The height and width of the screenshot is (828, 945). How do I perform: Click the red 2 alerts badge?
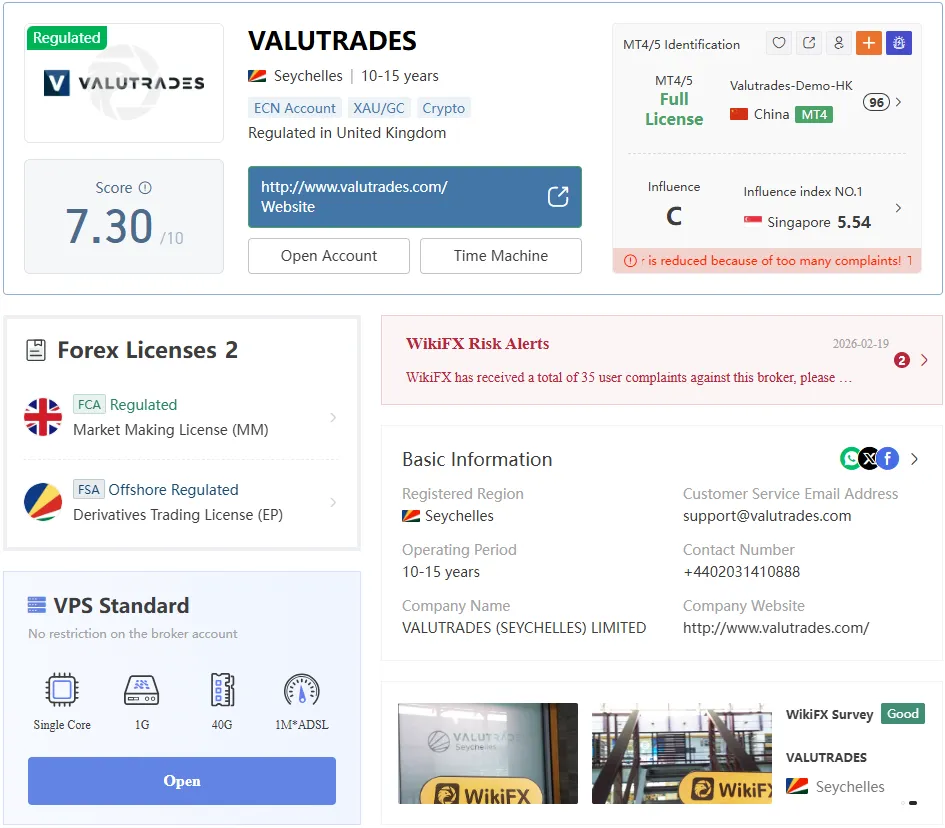click(902, 360)
